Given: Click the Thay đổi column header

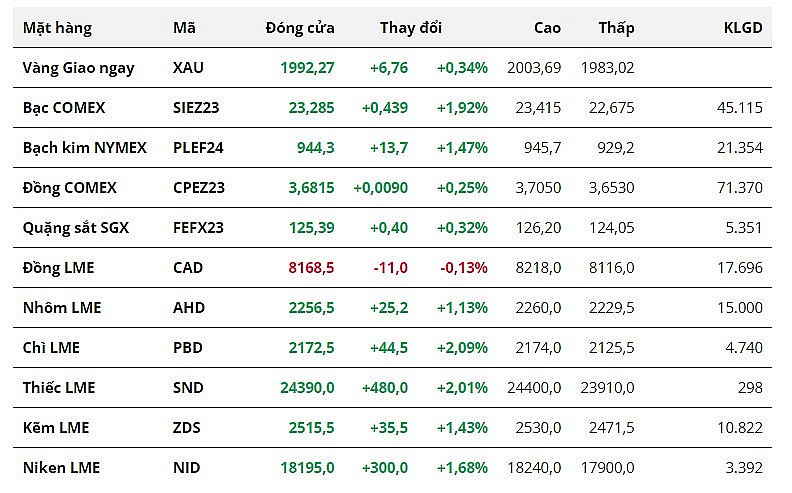Looking at the screenshot, I should point(410,28).
